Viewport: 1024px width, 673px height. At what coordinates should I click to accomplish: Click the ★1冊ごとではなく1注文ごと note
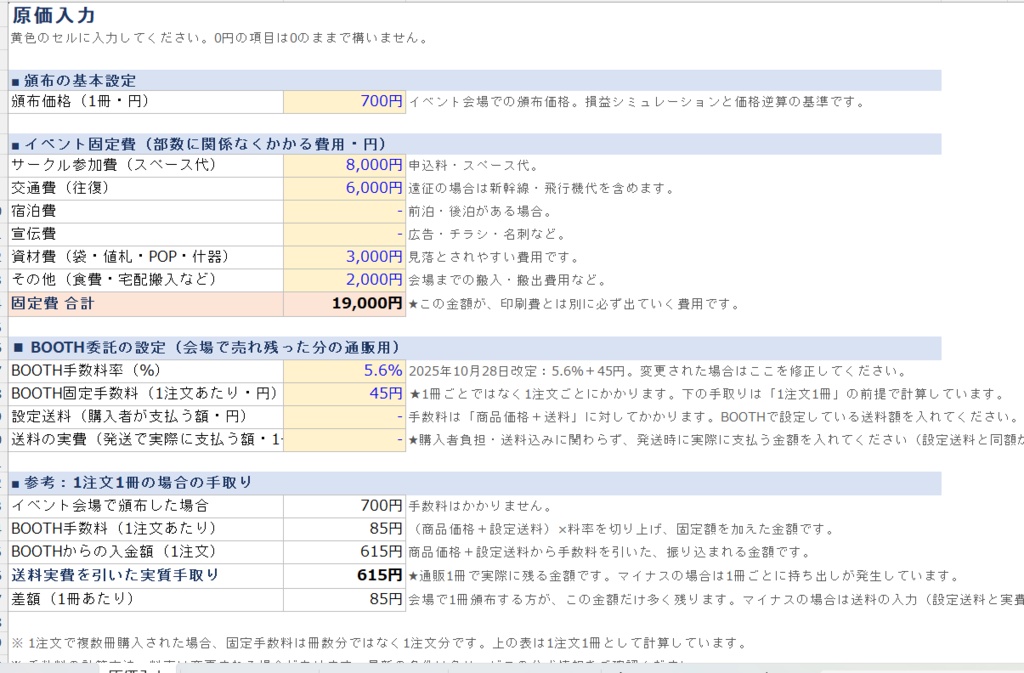coord(707,394)
